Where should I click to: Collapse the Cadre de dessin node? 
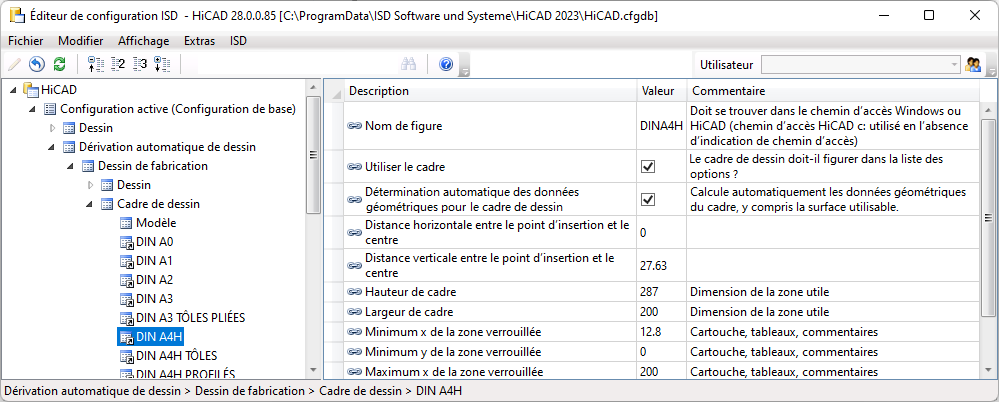pos(90,205)
